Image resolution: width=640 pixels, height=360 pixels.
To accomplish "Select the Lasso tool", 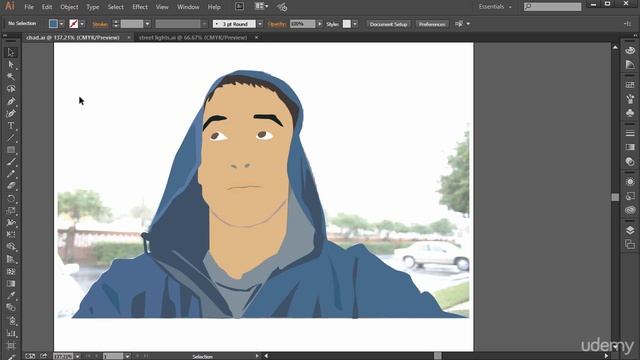I will 11,89.
